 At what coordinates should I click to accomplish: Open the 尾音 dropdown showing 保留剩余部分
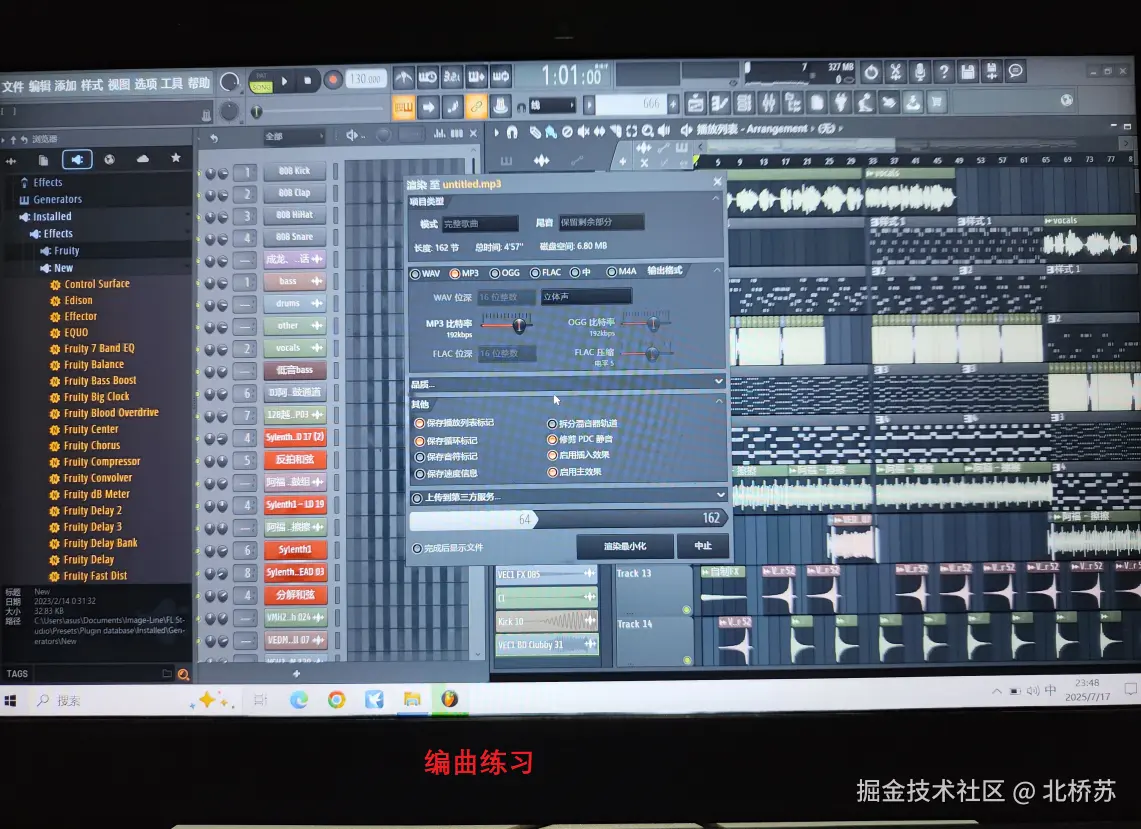point(601,222)
